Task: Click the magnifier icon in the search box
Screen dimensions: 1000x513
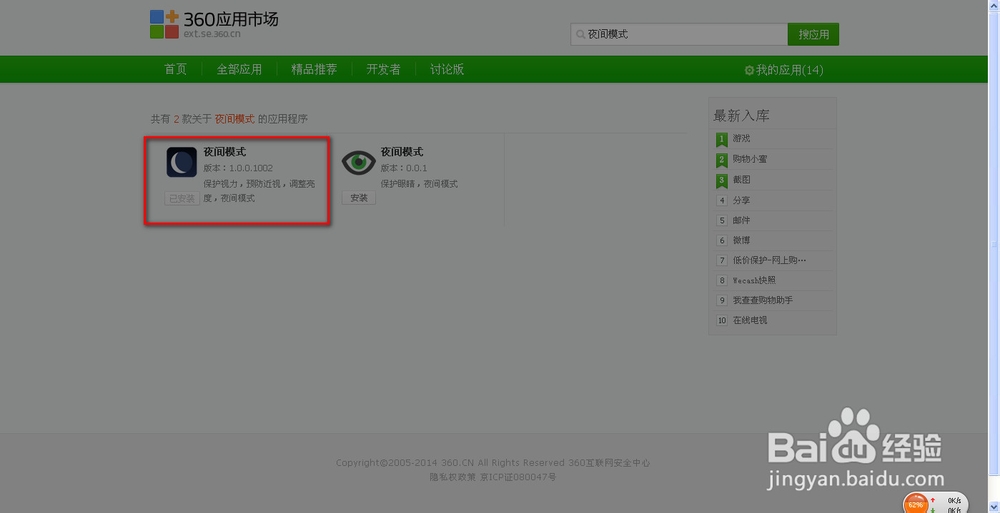Action: pyautogui.click(x=580, y=34)
